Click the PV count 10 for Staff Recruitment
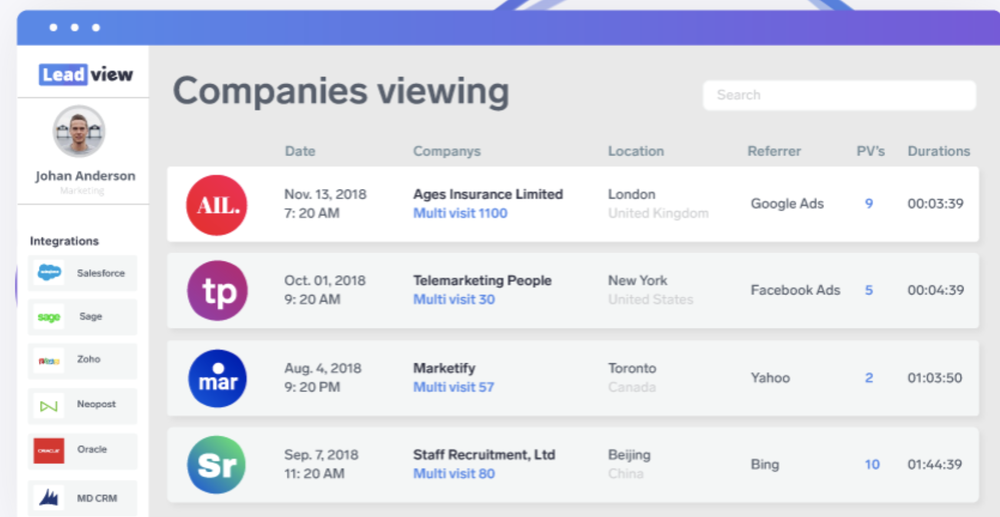The width and height of the screenshot is (1000, 517). [x=872, y=464]
